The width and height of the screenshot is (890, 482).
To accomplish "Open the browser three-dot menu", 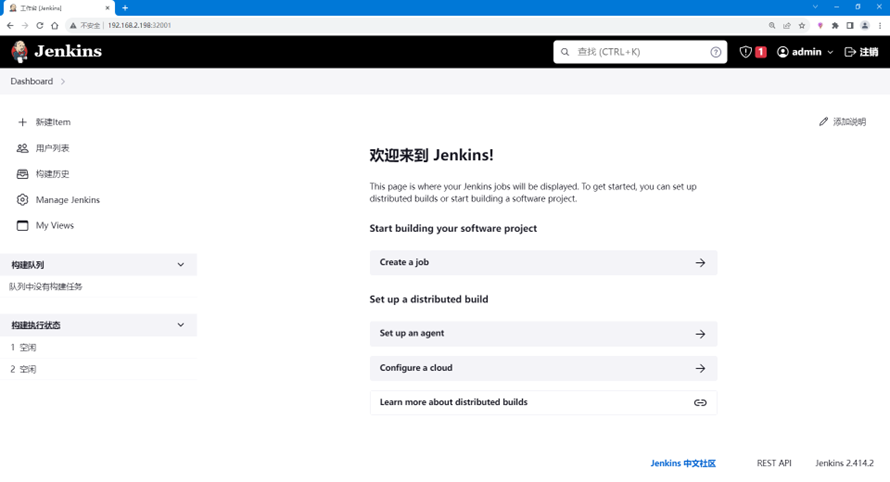I will (x=880, y=26).
